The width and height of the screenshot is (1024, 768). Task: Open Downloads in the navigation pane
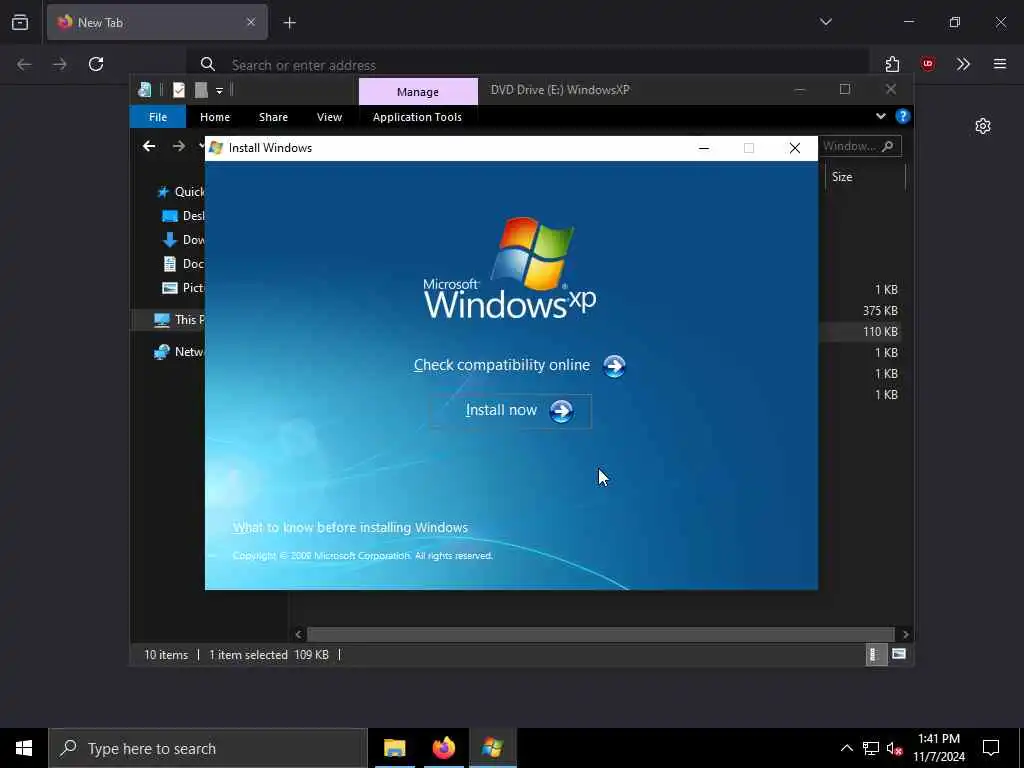coord(183,240)
